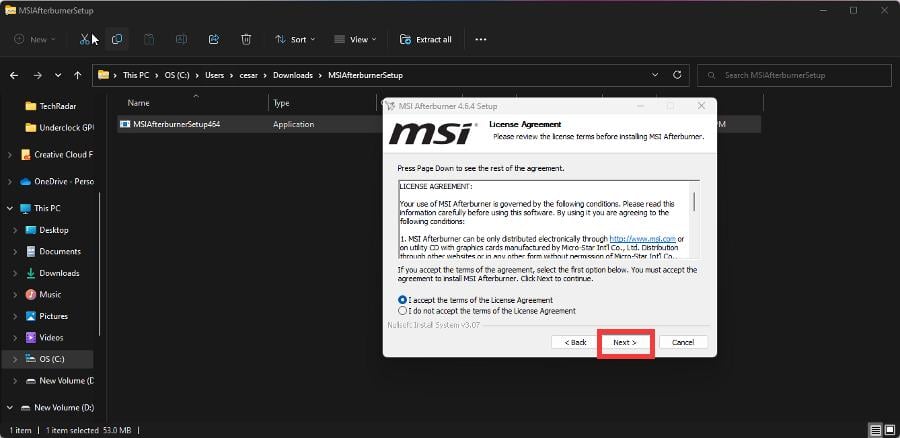Click Downloads in the address breadcrumb
Screen dimensions: 900x438
tap(293, 75)
